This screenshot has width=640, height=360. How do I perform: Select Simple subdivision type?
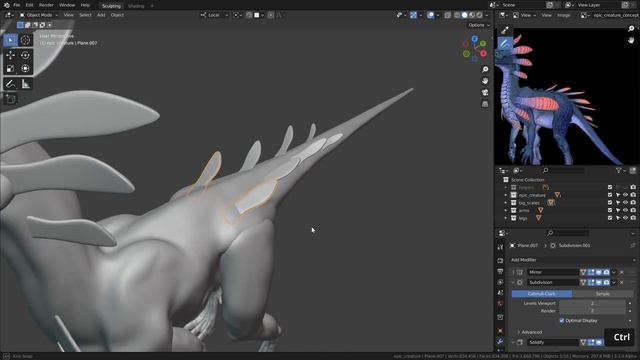pos(603,294)
